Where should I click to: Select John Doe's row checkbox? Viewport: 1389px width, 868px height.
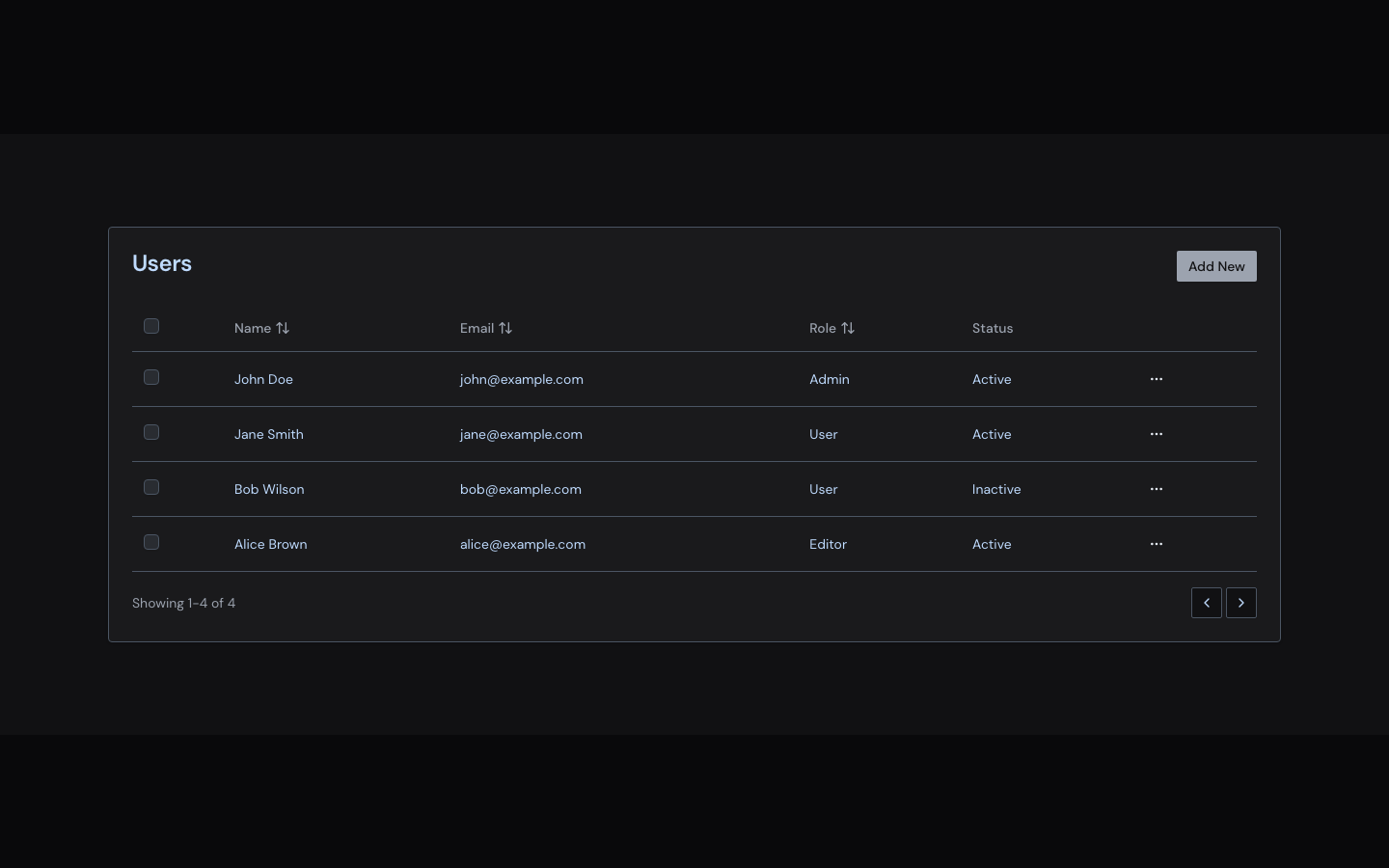click(x=151, y=377)
